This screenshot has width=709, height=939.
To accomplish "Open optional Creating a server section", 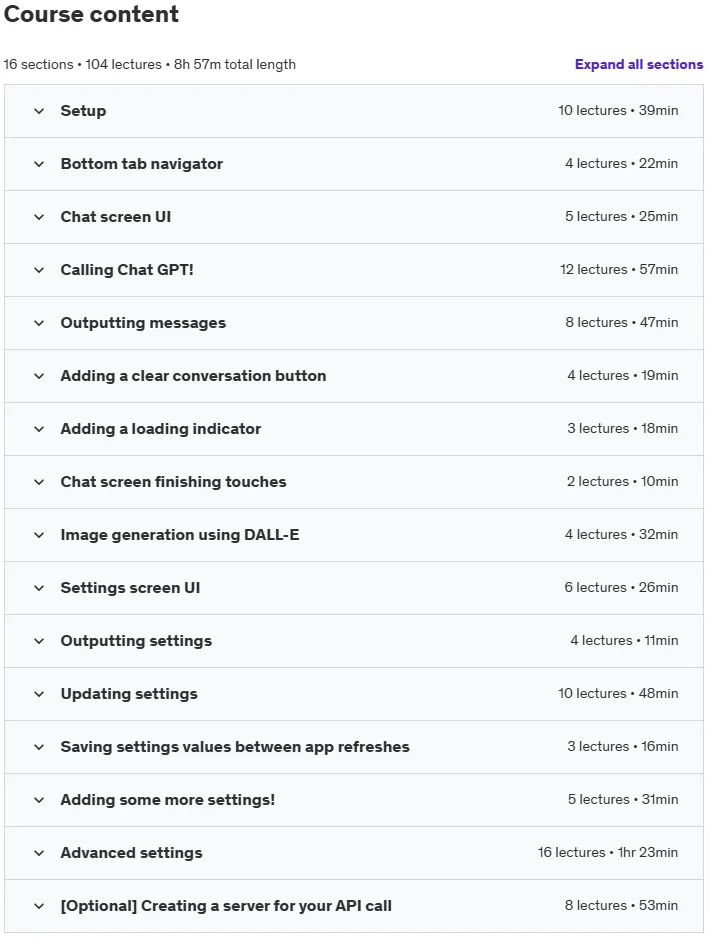I will 226,905.
